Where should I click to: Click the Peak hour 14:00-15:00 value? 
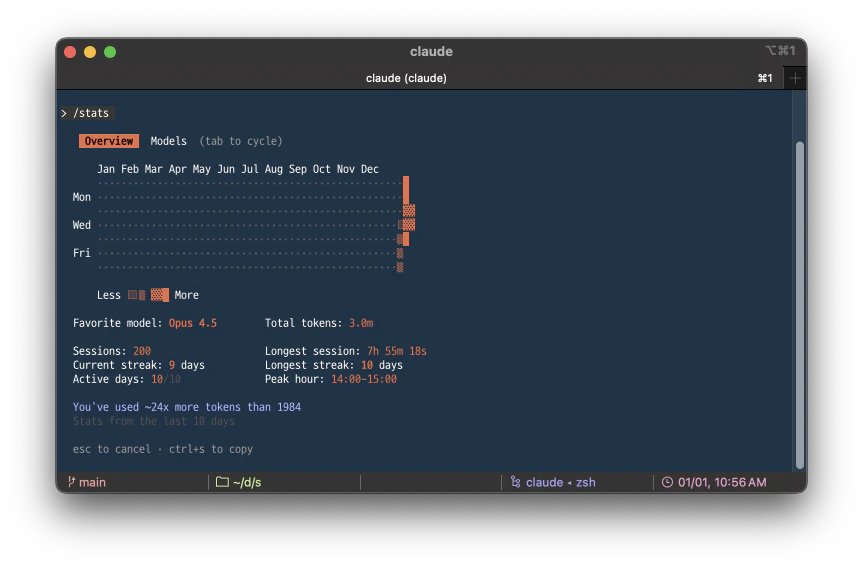(x=364, y=379)
